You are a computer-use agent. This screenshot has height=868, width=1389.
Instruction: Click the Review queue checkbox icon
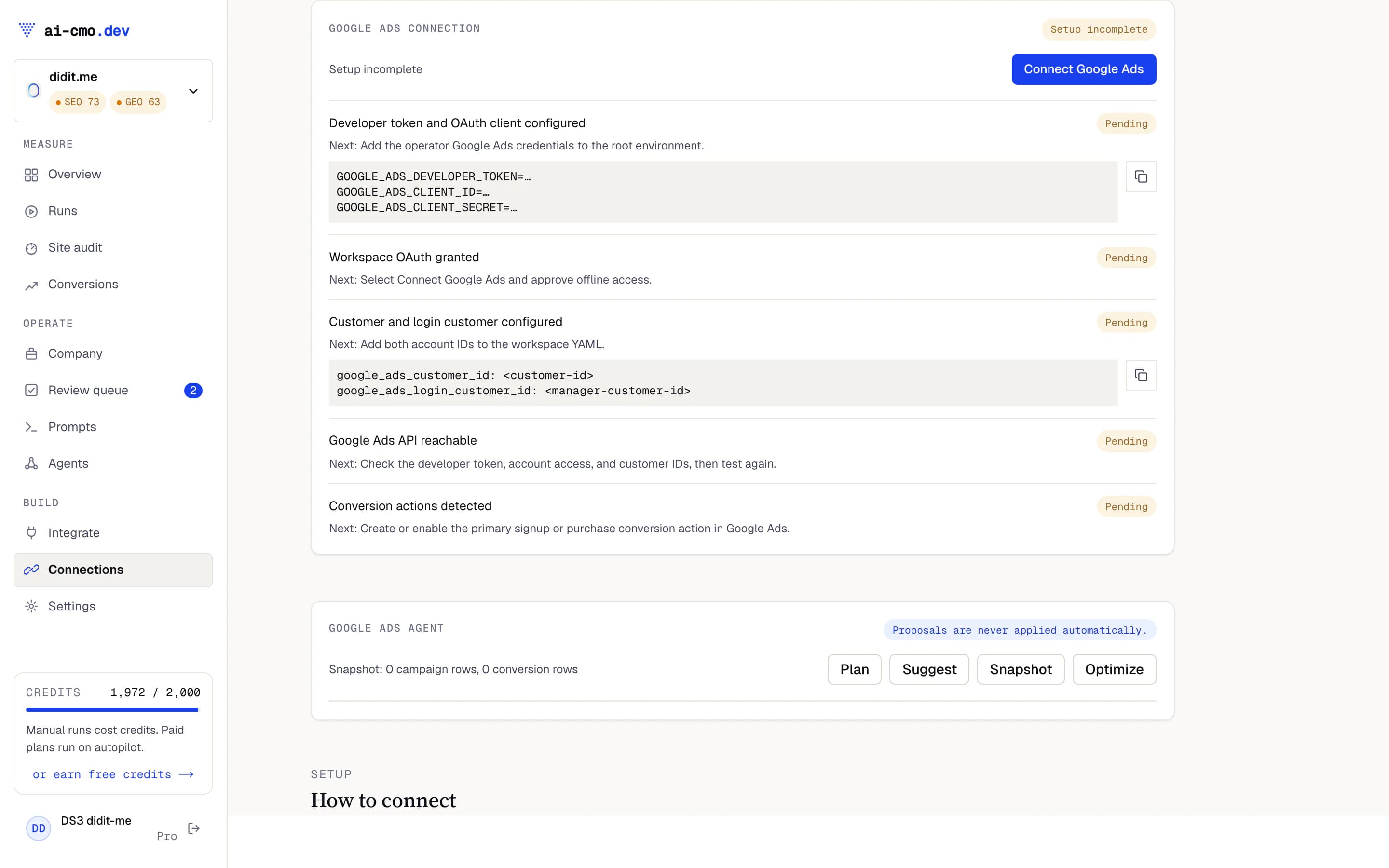[x=31, y=391]
